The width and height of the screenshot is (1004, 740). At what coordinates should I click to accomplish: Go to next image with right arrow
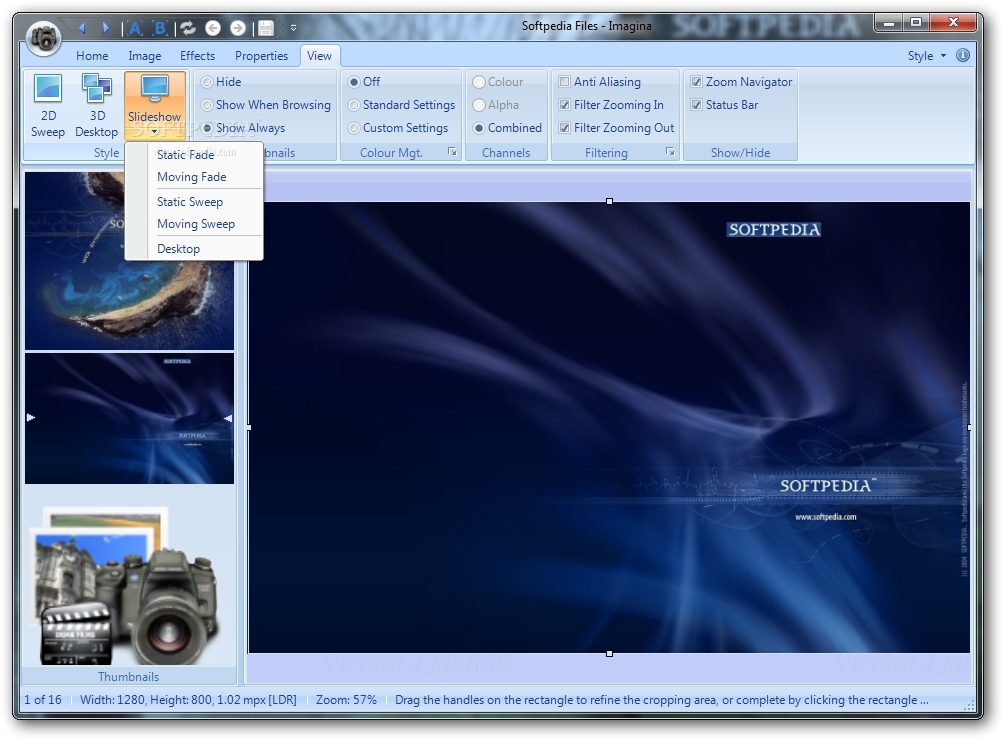(106, 28)
